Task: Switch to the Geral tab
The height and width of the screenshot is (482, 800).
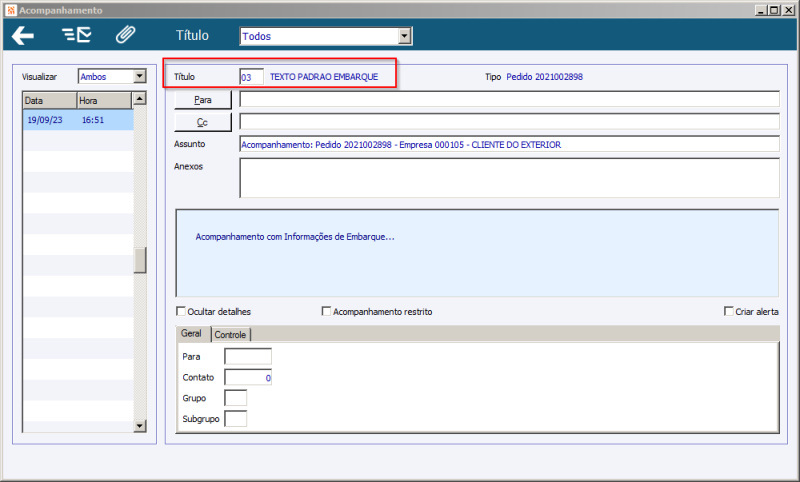Action: [x=192, y=334]
